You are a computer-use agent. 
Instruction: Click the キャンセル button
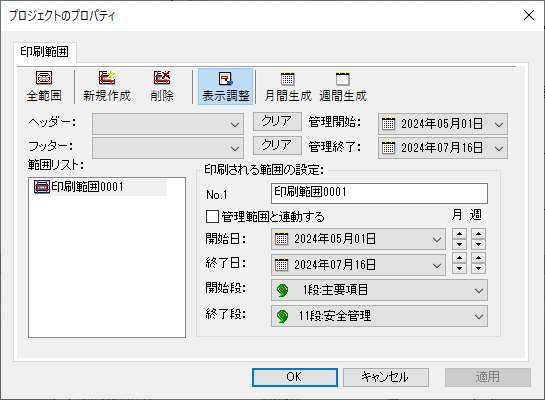click(386, 377)
